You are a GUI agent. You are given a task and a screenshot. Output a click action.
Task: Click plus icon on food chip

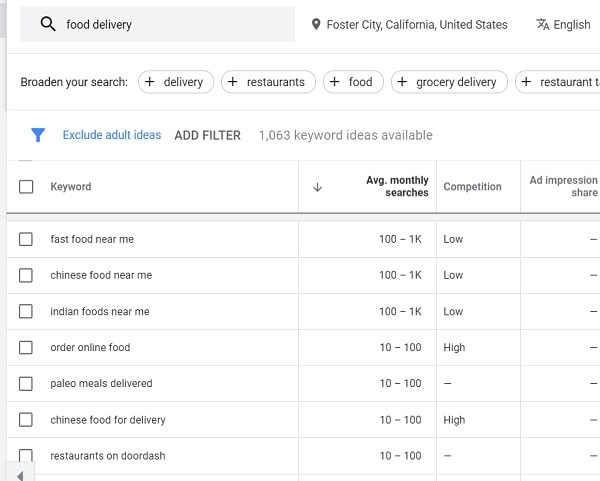pos(334,82)
